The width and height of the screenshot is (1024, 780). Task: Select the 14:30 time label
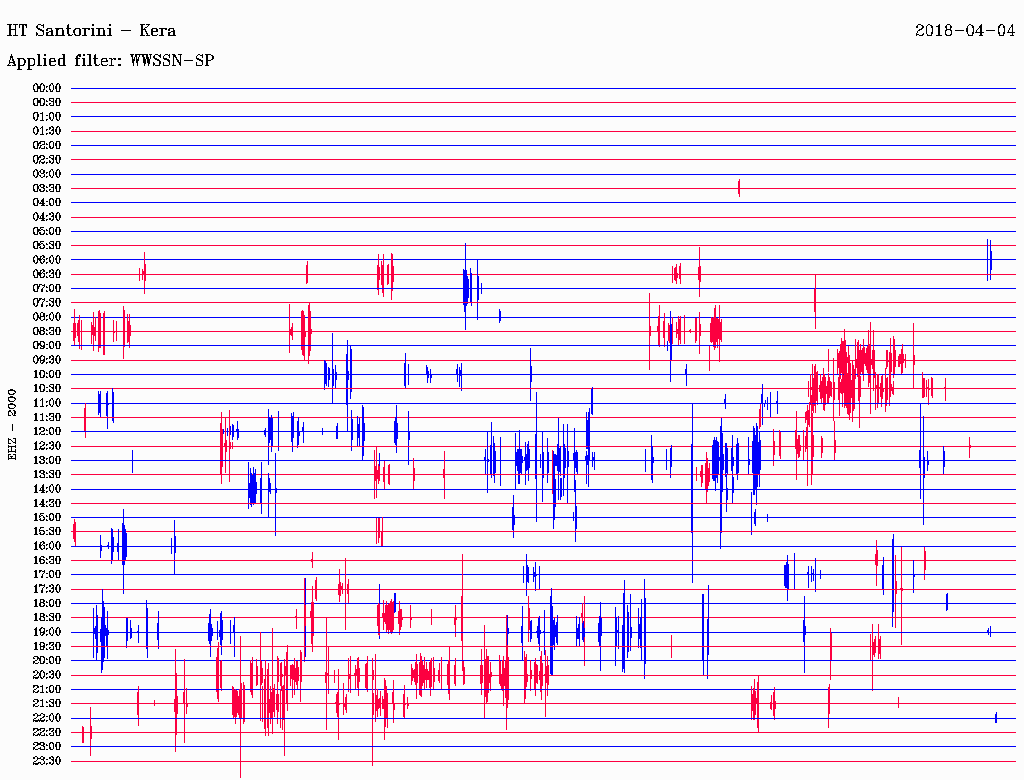point(47,503)
